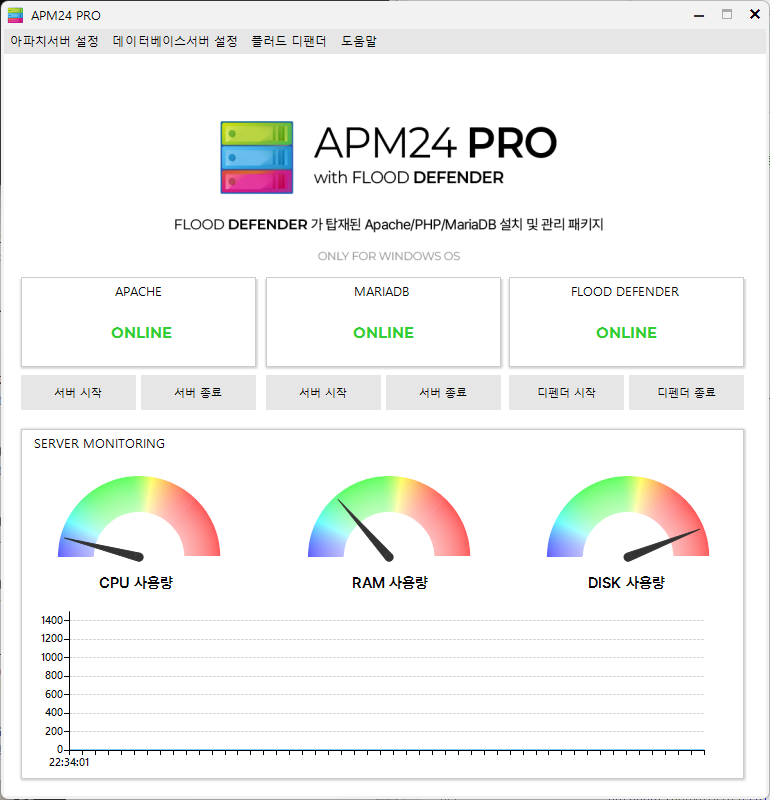Open the 플러드 디펜더 menu
The image size is (770, 800).
pos(289,41)
